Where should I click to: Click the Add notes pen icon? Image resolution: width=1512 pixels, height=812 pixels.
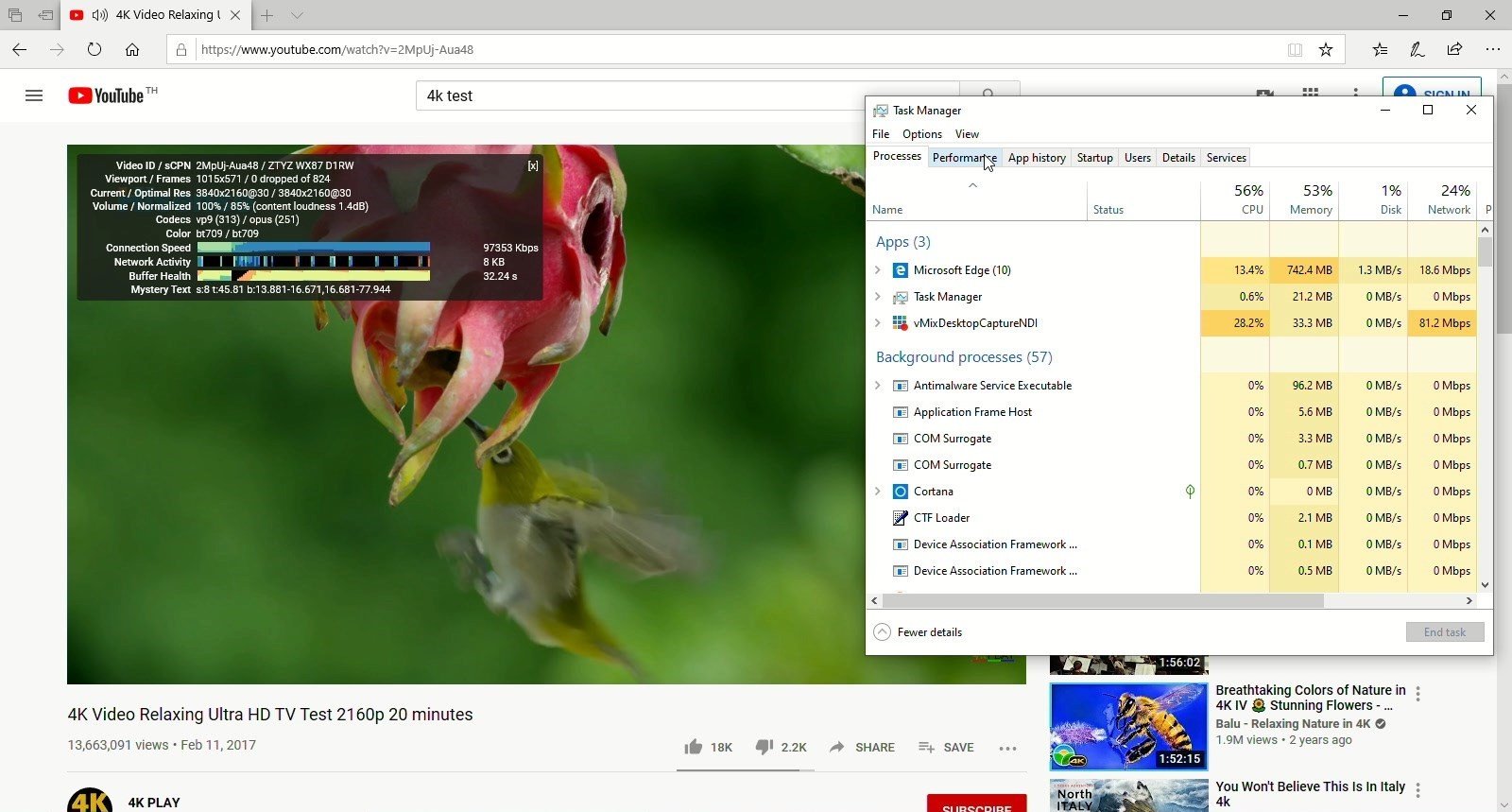1417,49
